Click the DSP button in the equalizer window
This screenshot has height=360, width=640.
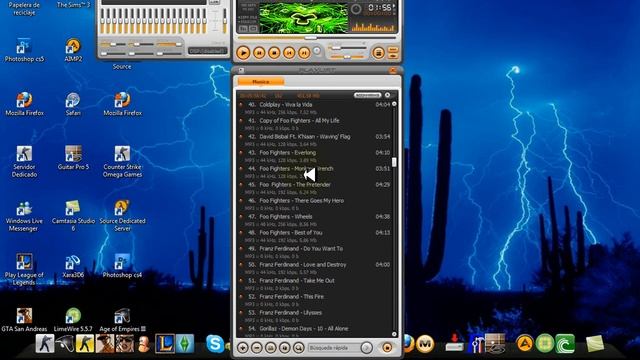click(x=207, y=51)
